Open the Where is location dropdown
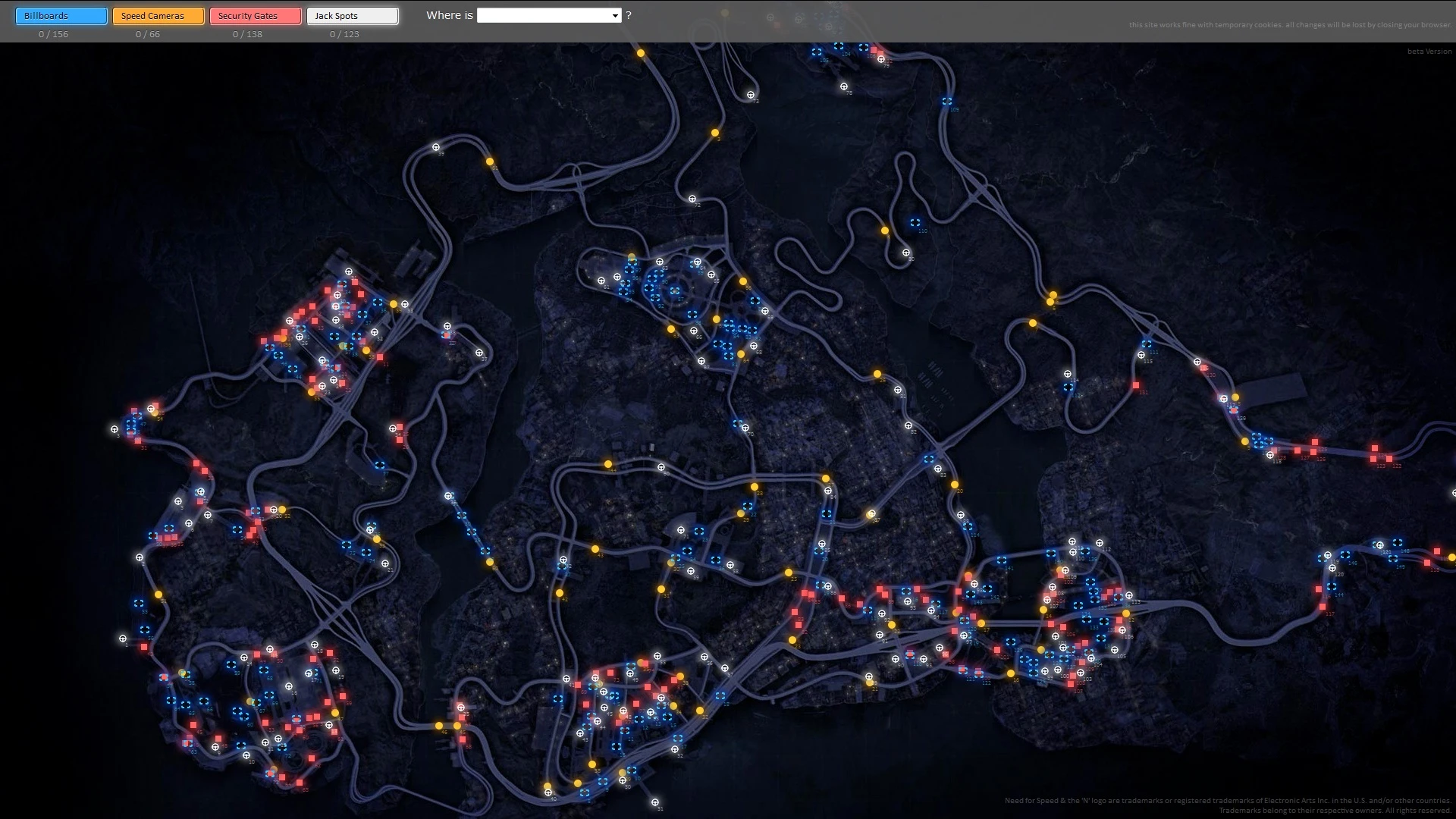This screenshot has height=819, width=1456. tap(548, 15)
